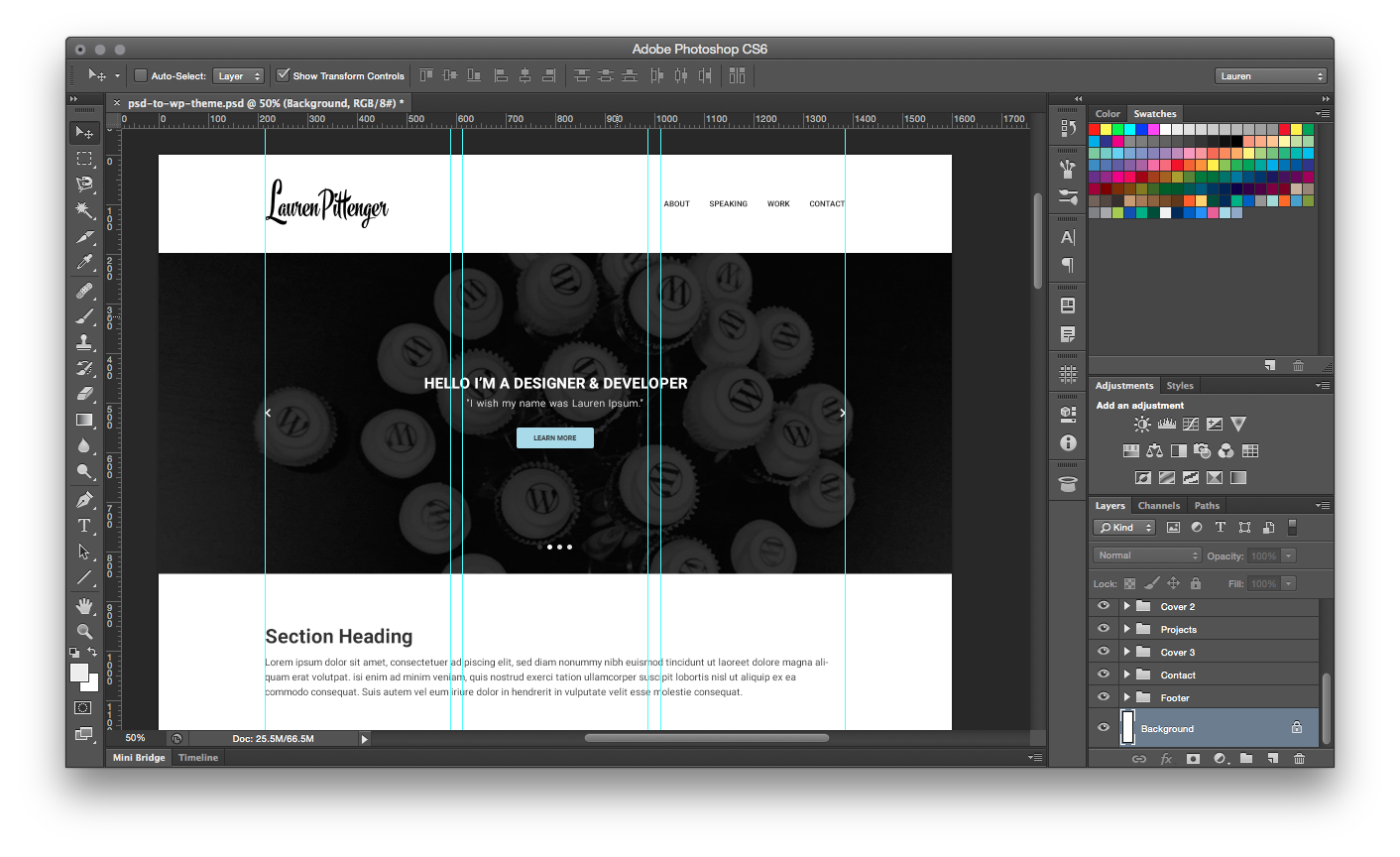Select the Gradient tool

(84, 420)
